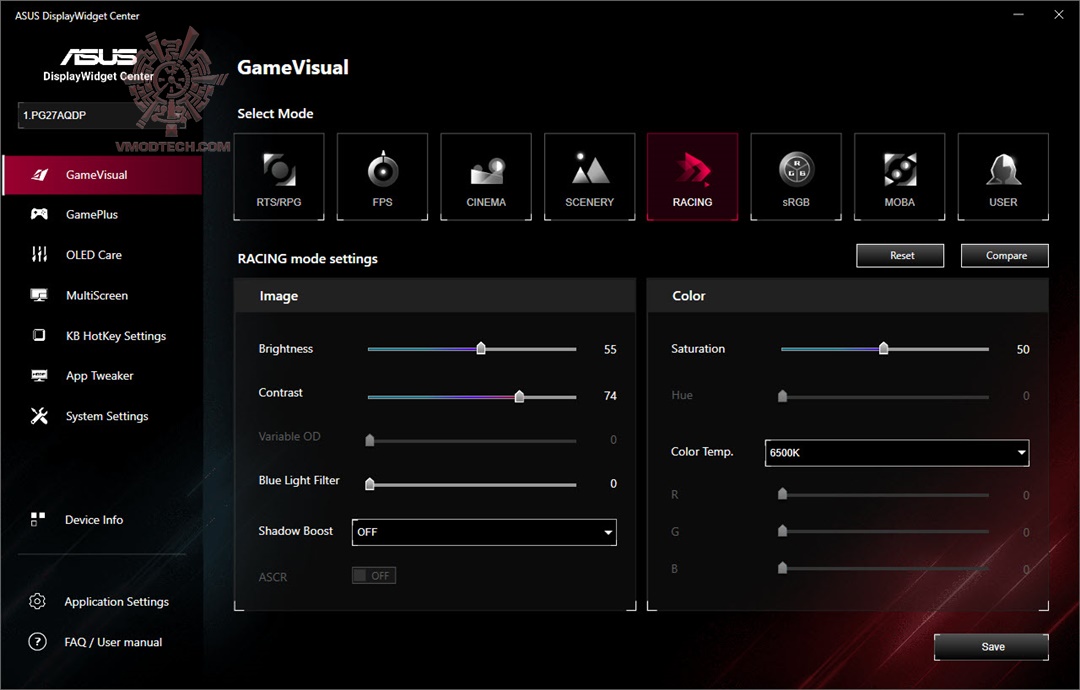
Task: Click the Image panel header
Action: (x=435, y=296)
